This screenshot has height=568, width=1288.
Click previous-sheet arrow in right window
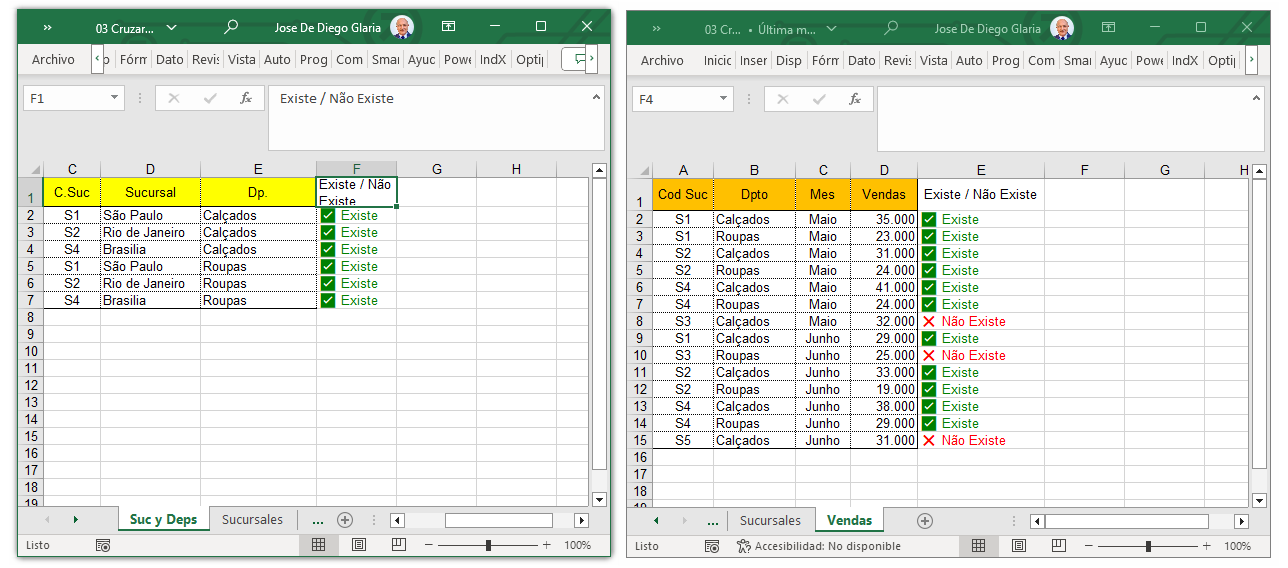pyautogui.click(x=656, y=521)
